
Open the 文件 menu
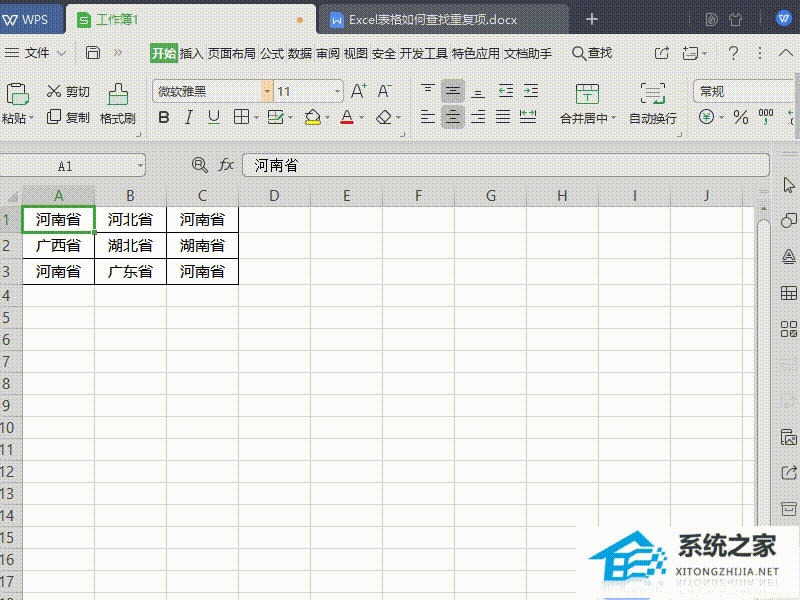pos(35,53)
